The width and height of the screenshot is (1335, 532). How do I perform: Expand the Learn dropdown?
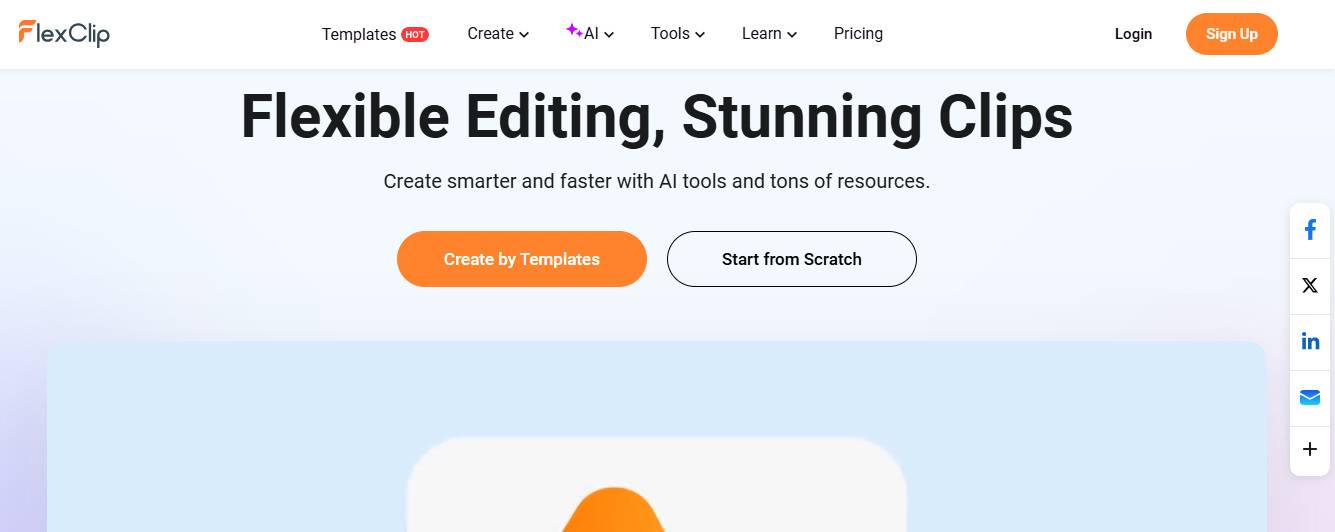pos(769,34)
